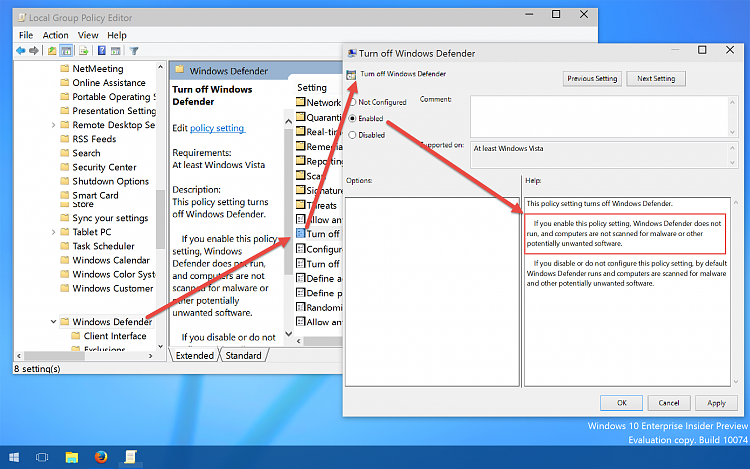This screenshot has height=469, width=750.
Task: Click the description pane vertical scrollbar thumb
Action: tap(288, 201)
